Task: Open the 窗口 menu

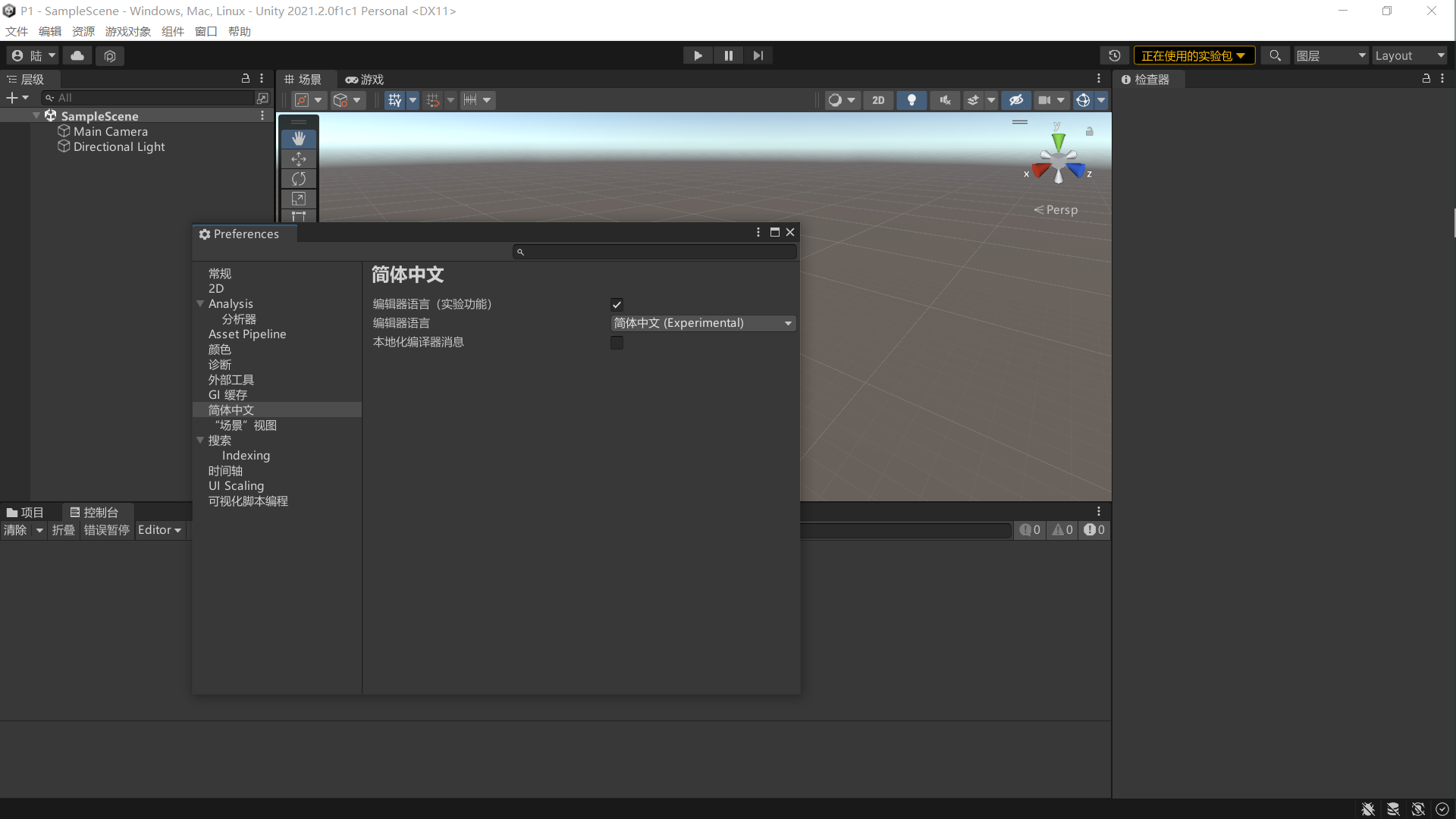Action: (x=205, y=31)
